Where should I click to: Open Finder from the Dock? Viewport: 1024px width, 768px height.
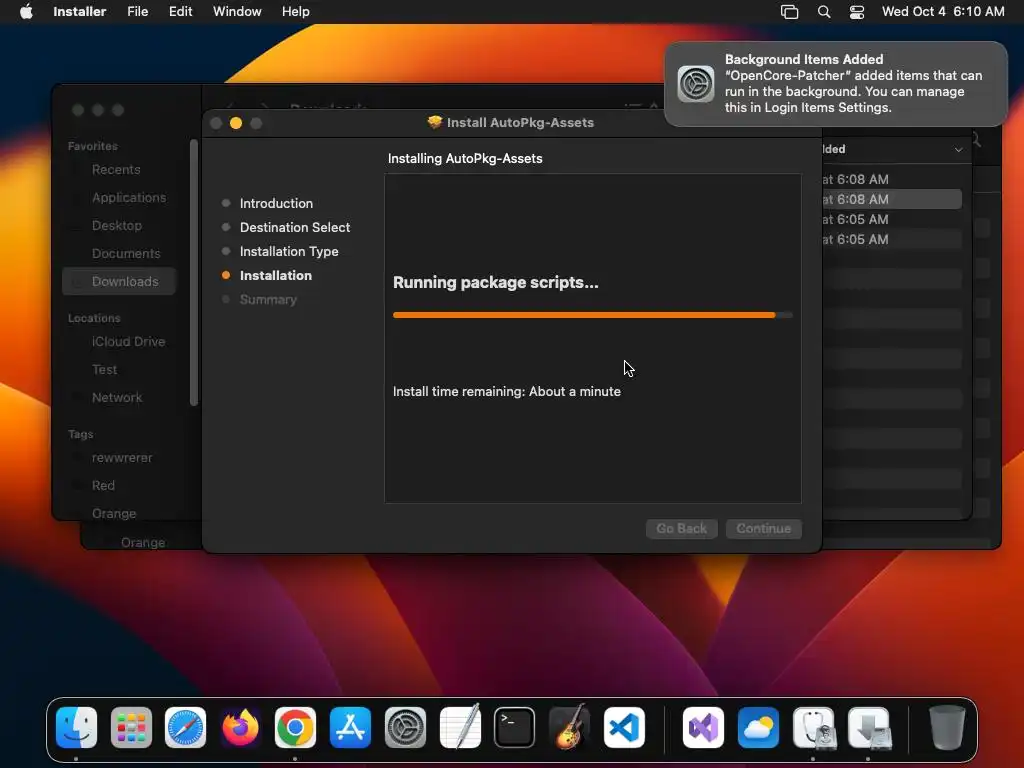[76, 728]
